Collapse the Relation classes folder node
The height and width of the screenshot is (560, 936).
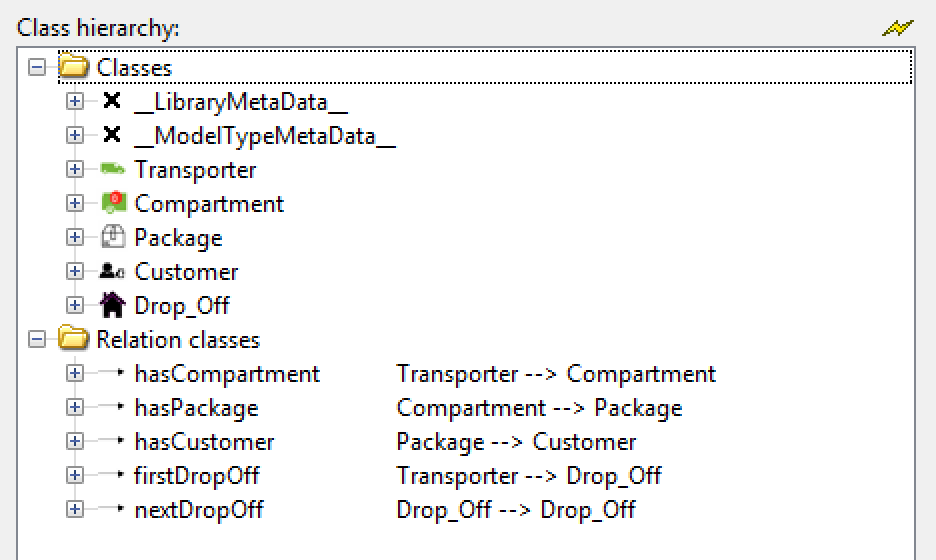coord(37,339)
